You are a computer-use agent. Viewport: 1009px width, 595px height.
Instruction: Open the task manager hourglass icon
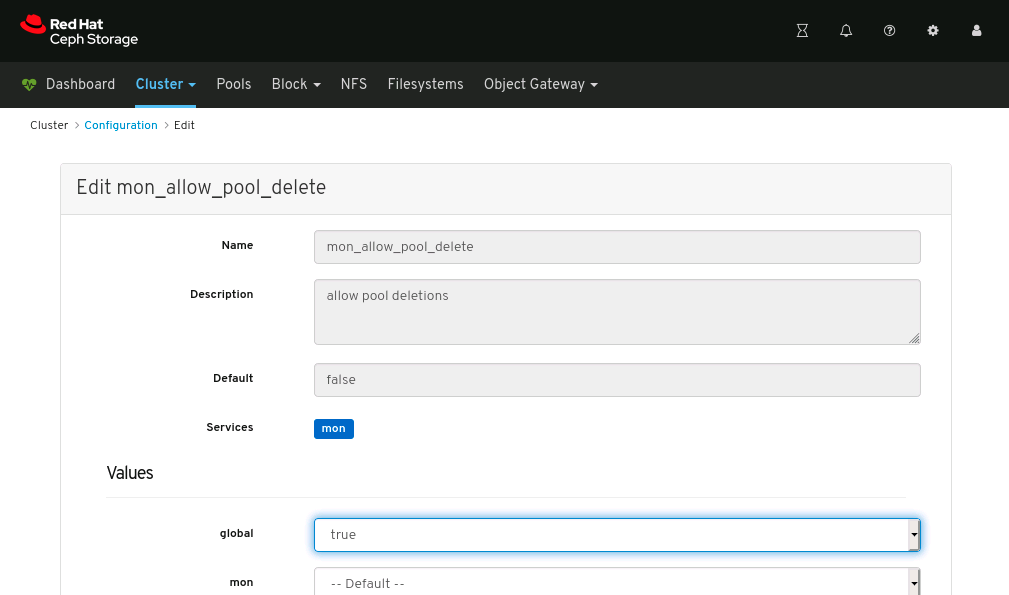pyautogui.click(x=802, y=30)
